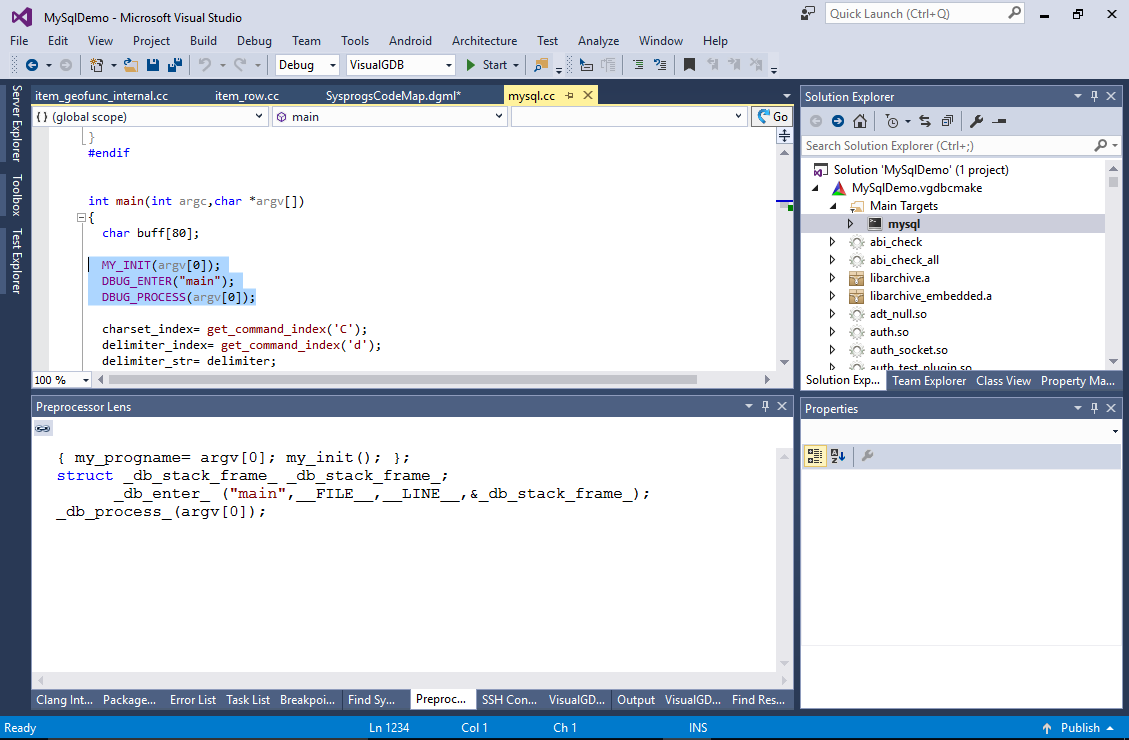This screenshot has height=740, width=1129.
Task: Save the current file with Save icon
Action: click(x=153, y=65)
